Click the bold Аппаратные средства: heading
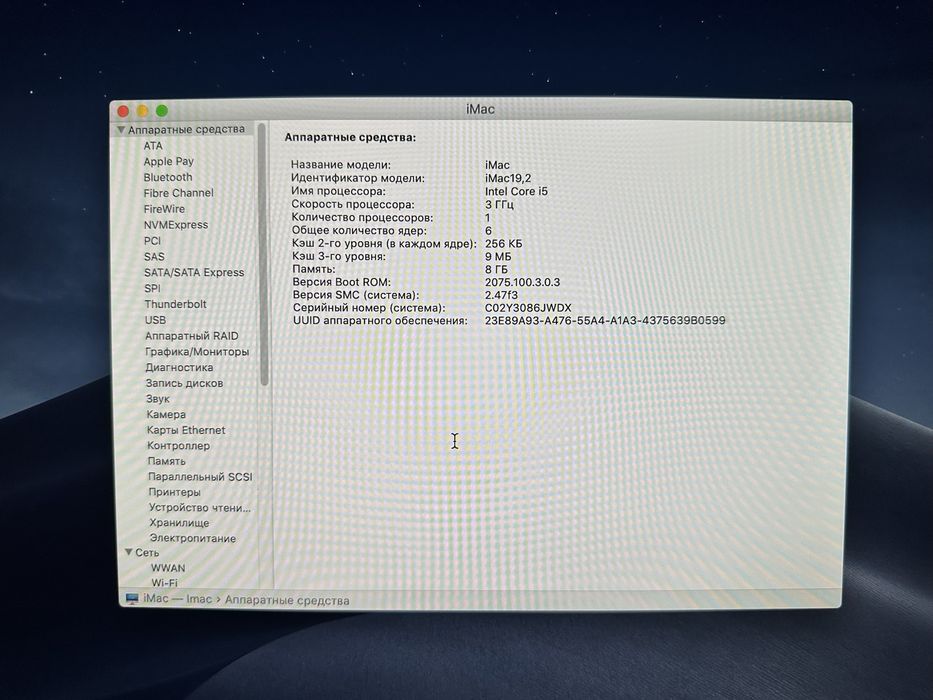Screen dimensions: 933x700 coord(350,138)
